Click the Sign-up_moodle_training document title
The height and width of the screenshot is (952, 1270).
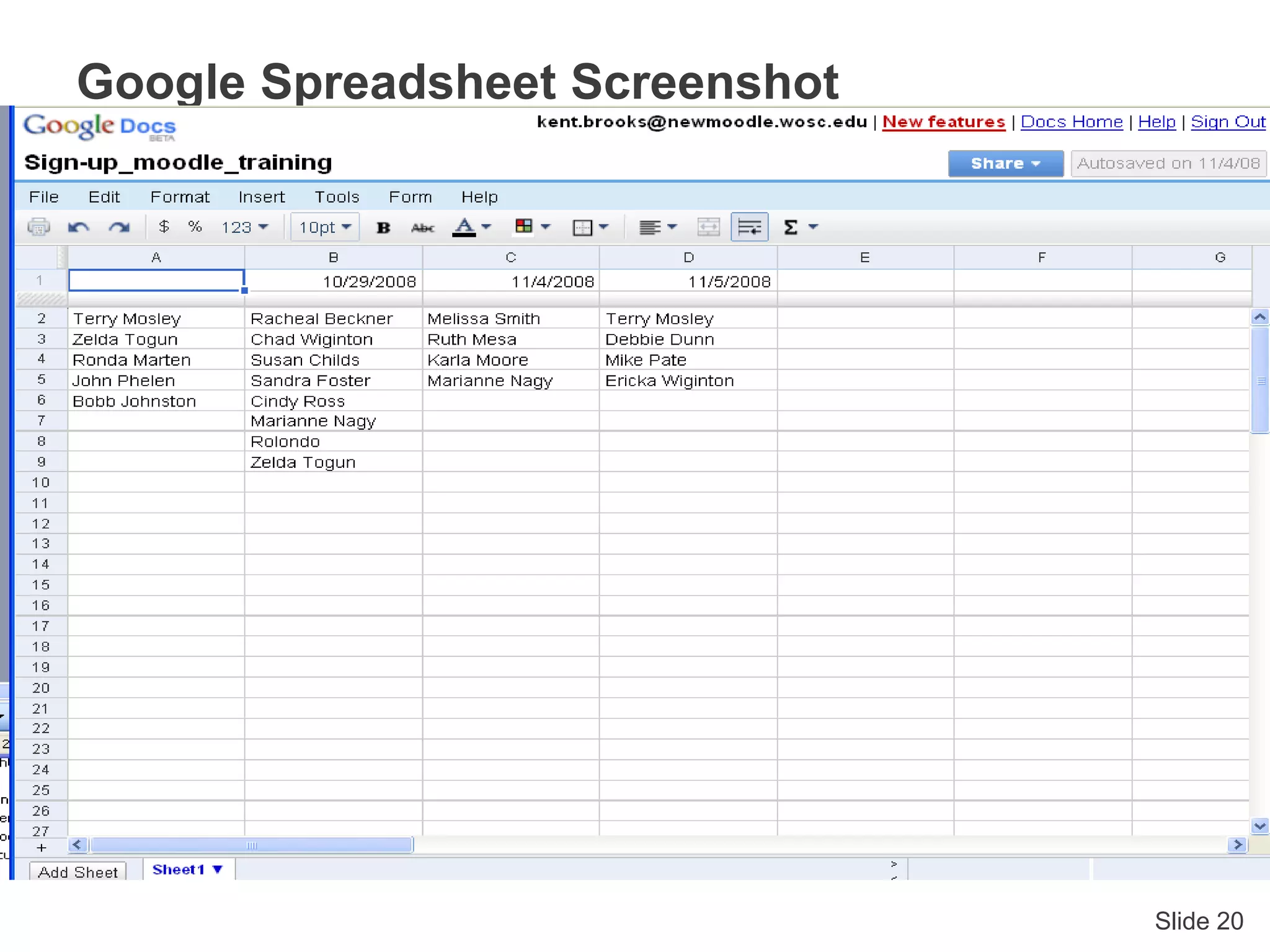pos(178,162)
